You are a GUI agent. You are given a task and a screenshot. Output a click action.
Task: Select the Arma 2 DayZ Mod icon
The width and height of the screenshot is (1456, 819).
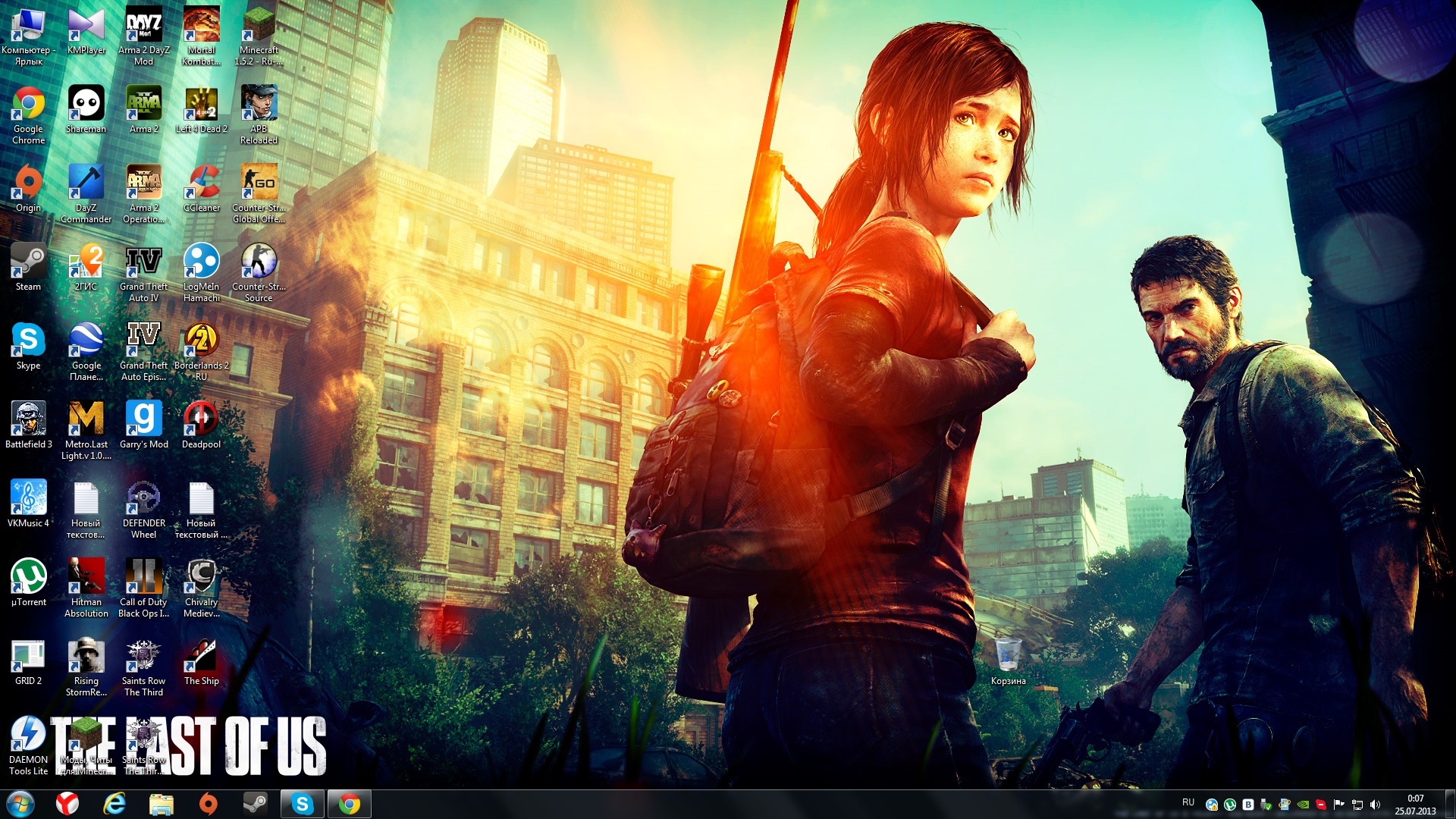click(x=144, y=36)
